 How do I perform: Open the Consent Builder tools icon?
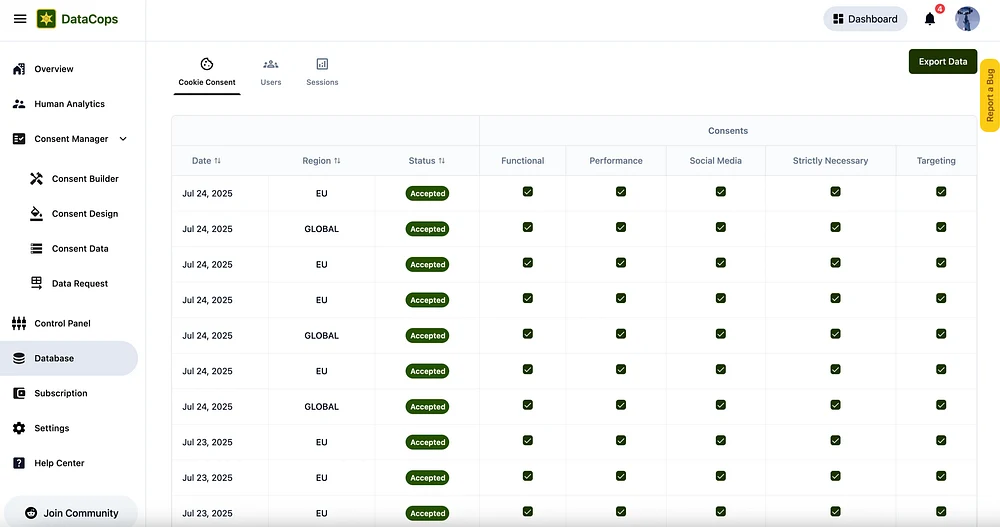click(37, 179)
